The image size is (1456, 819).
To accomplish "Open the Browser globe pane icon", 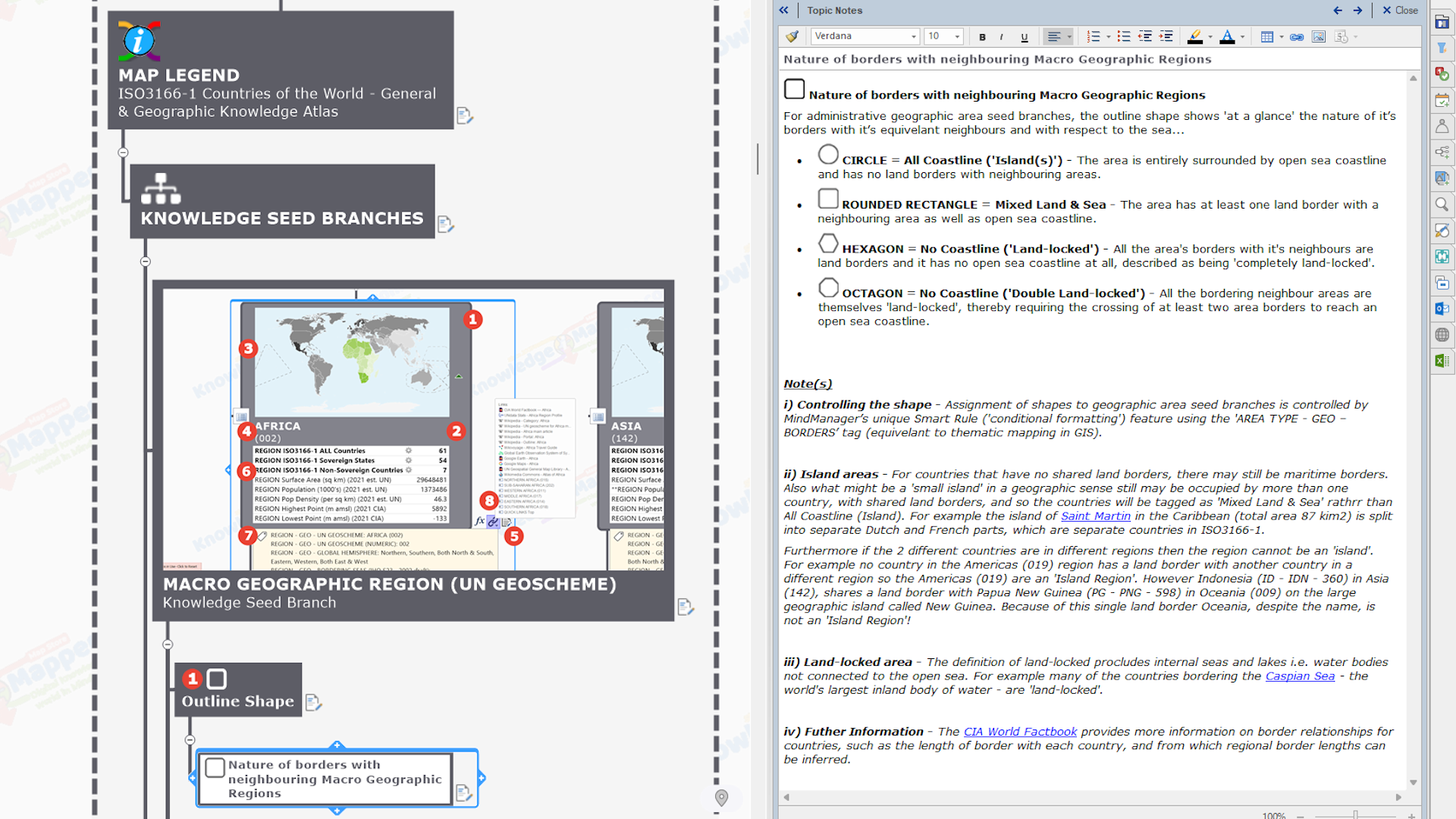I will (1442, 334).
